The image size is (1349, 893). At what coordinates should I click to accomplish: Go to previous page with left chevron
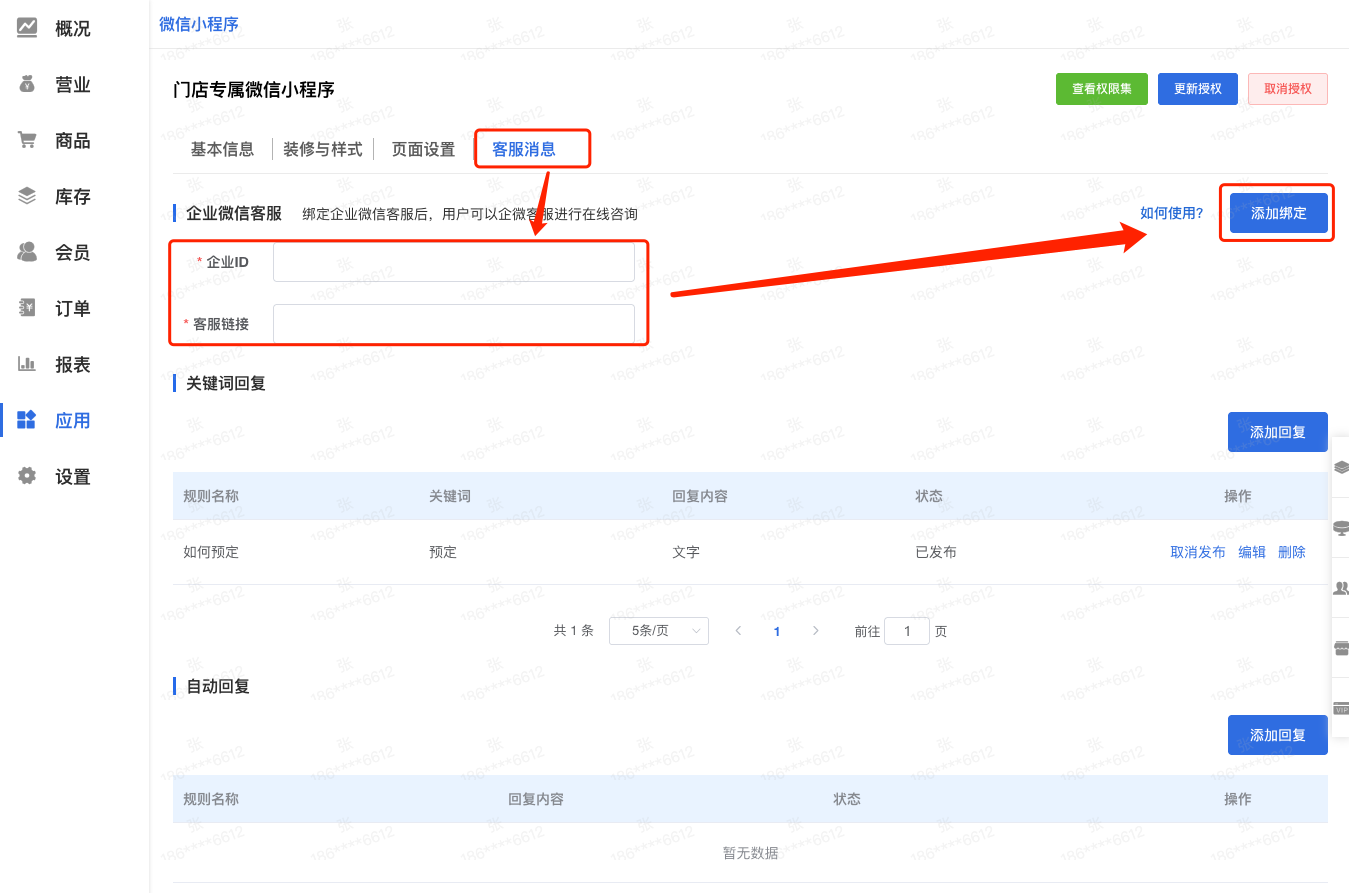coord(738,631)
